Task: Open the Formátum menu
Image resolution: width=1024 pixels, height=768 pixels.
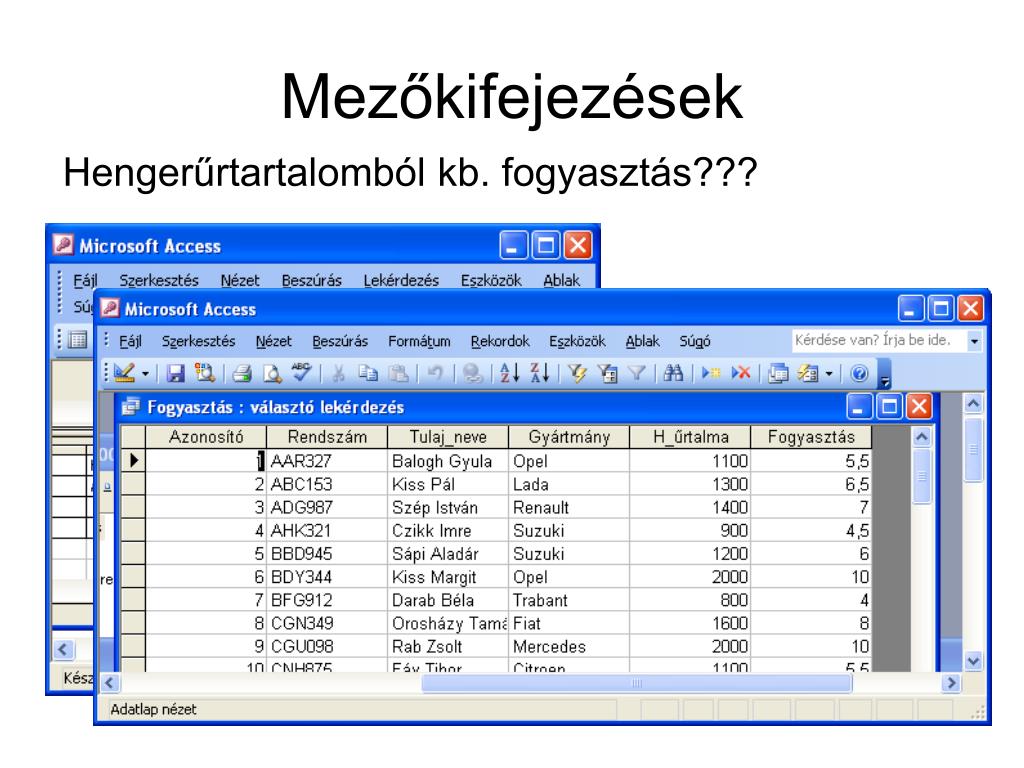Action: [419, 341]
